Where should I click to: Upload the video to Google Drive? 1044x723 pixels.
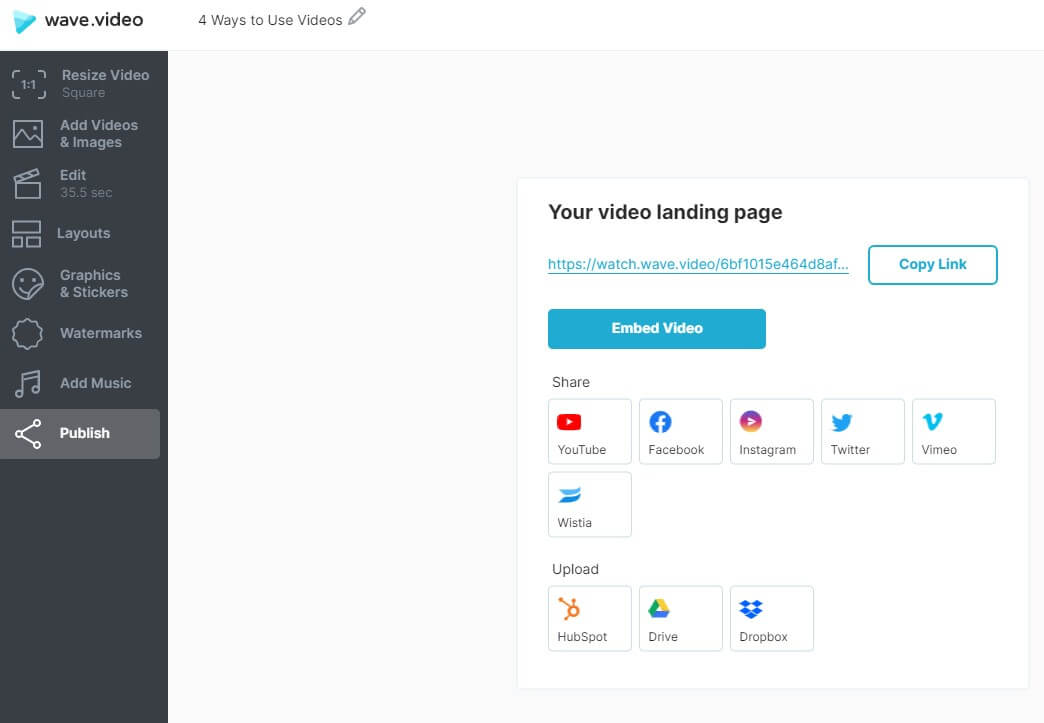(680, 618)
